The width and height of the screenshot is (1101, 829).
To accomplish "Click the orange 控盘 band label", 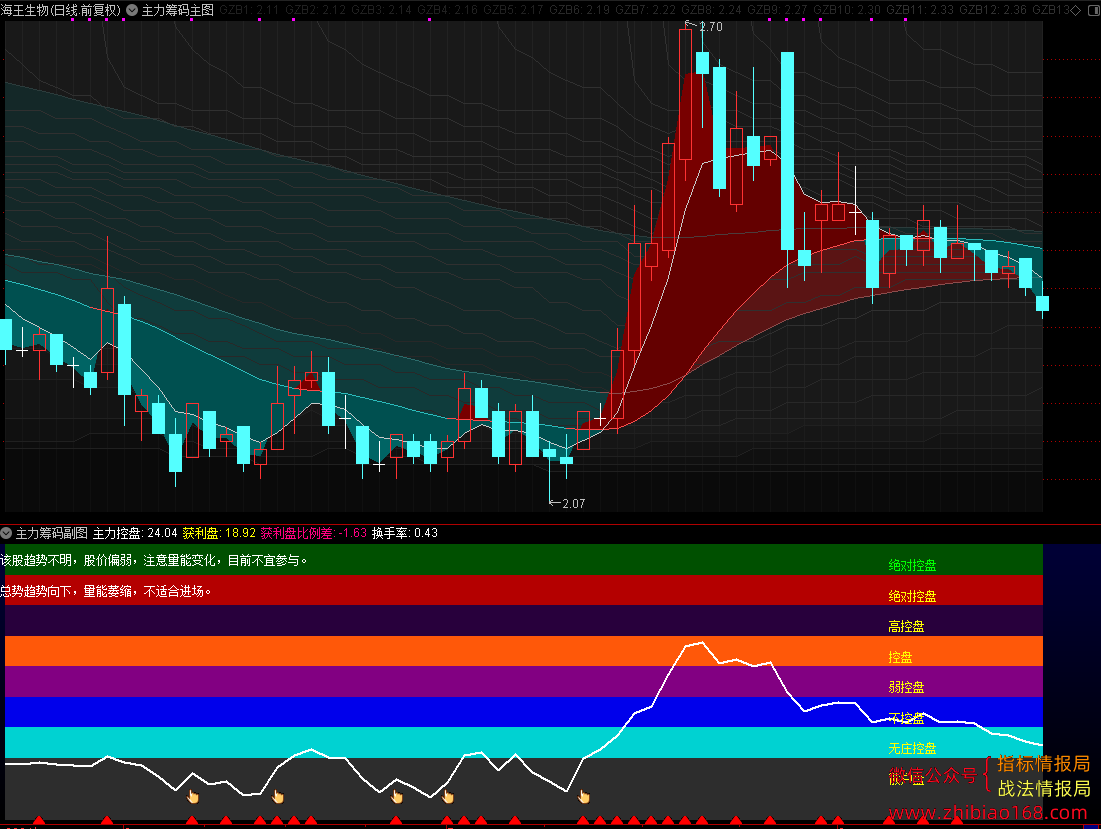I will point(900,657).
